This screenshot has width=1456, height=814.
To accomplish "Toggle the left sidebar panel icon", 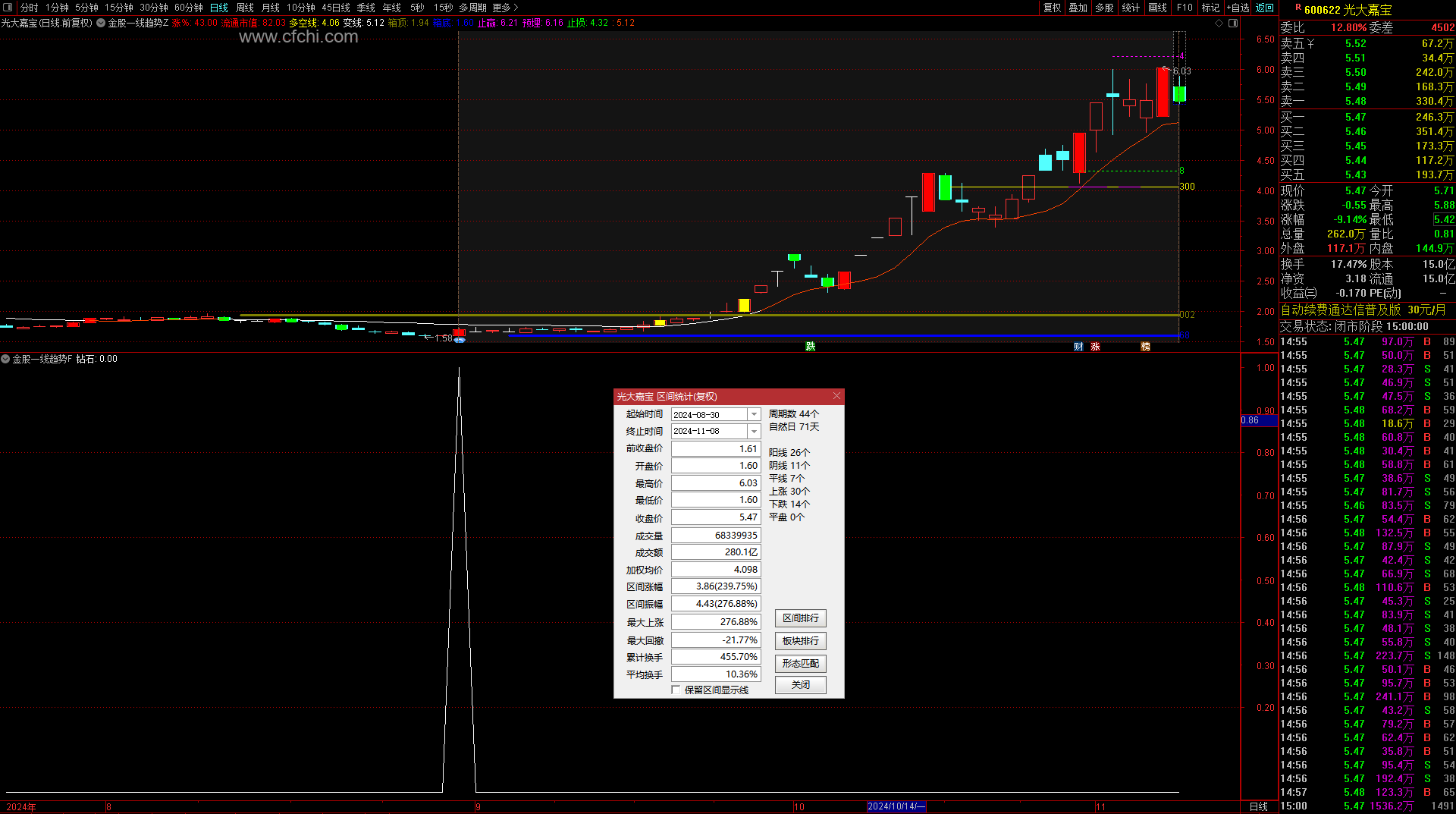I will (8, 8).
